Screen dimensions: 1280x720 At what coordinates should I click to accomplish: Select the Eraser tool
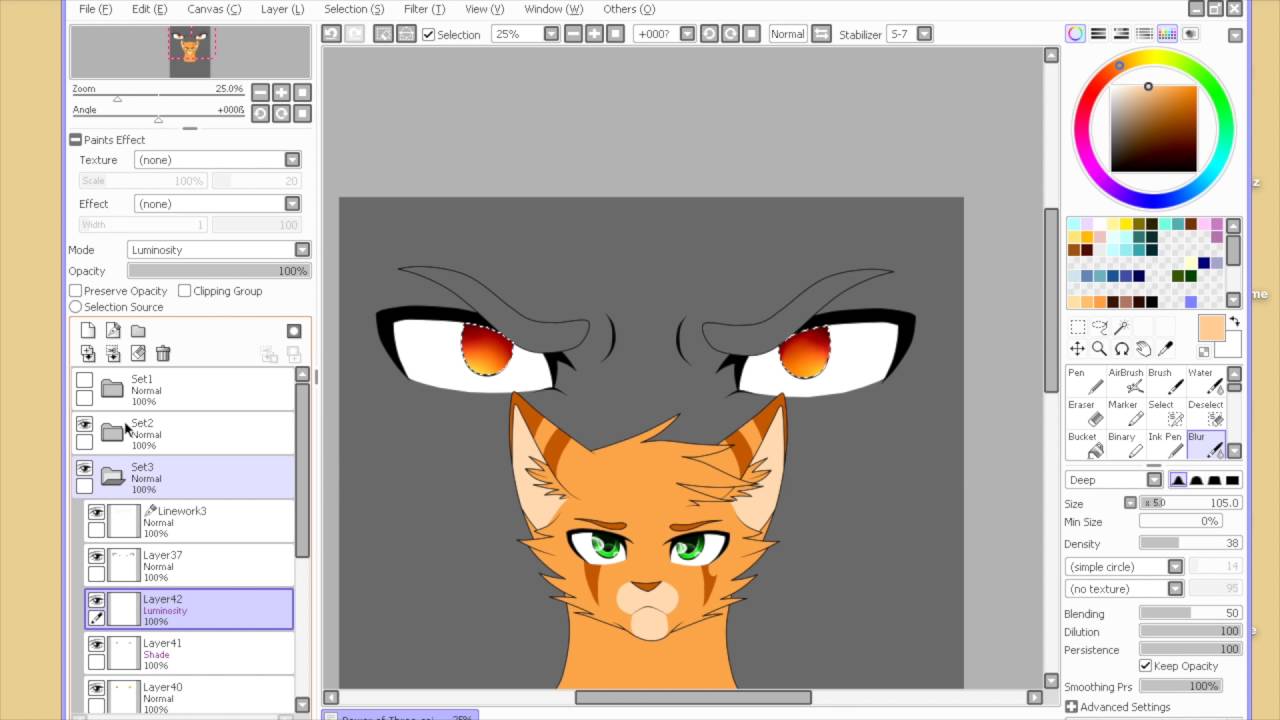1085,413
